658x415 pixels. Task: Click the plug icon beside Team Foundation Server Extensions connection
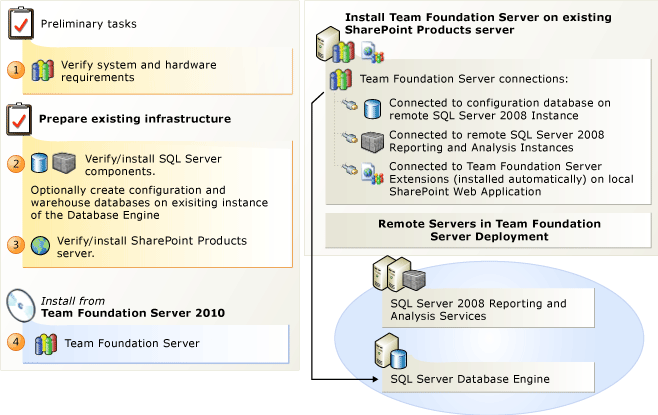pos(349,169)
